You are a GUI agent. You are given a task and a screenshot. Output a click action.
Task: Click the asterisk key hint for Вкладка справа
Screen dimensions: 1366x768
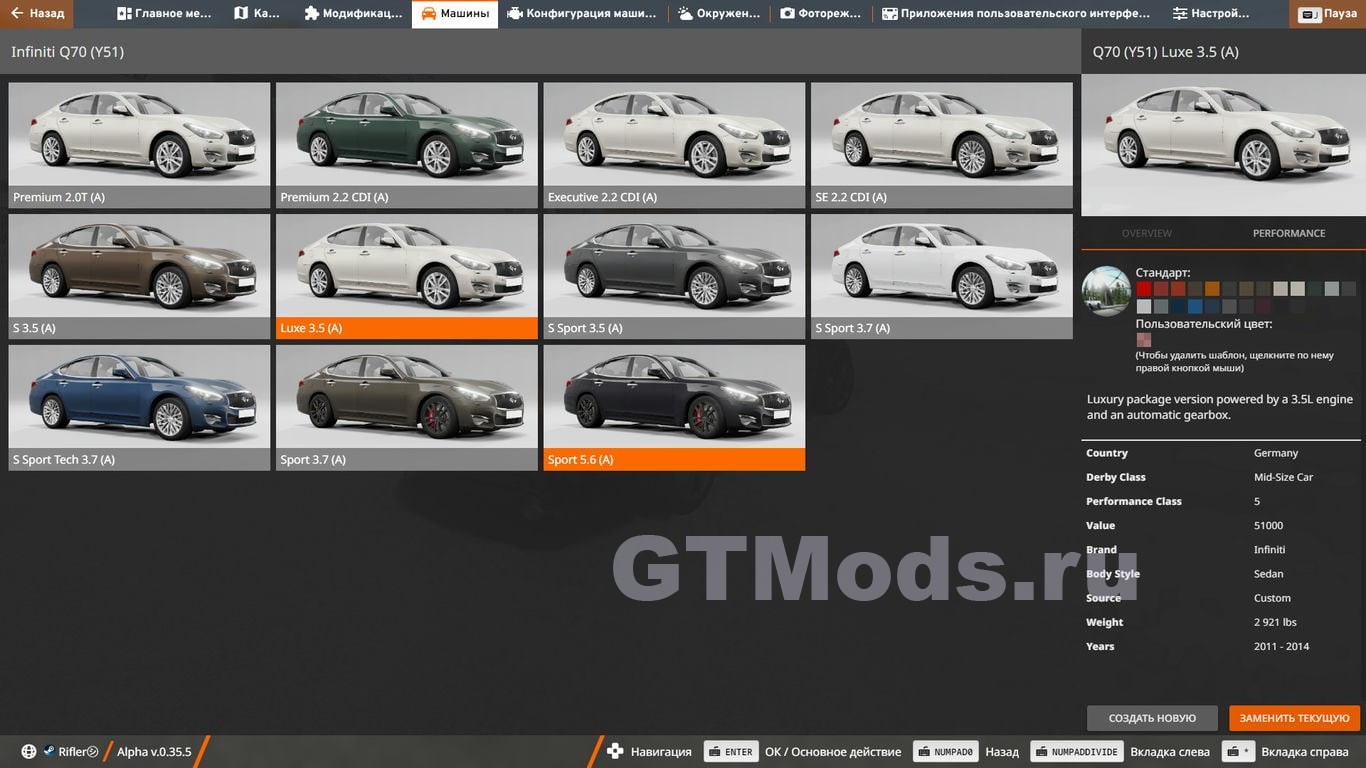point(1240,752)
